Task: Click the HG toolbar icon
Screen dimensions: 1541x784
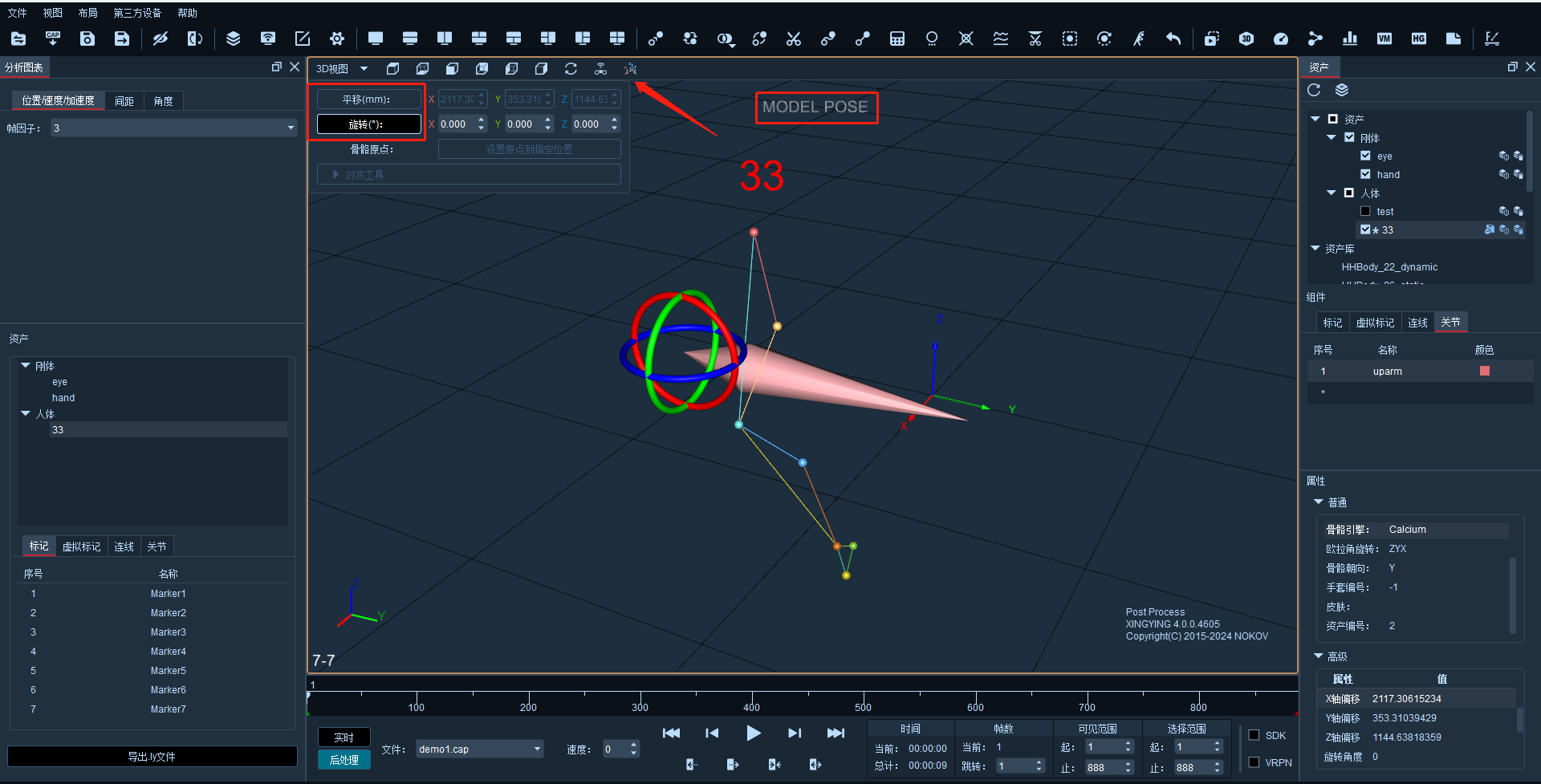Action: [x=1419, y=39]
